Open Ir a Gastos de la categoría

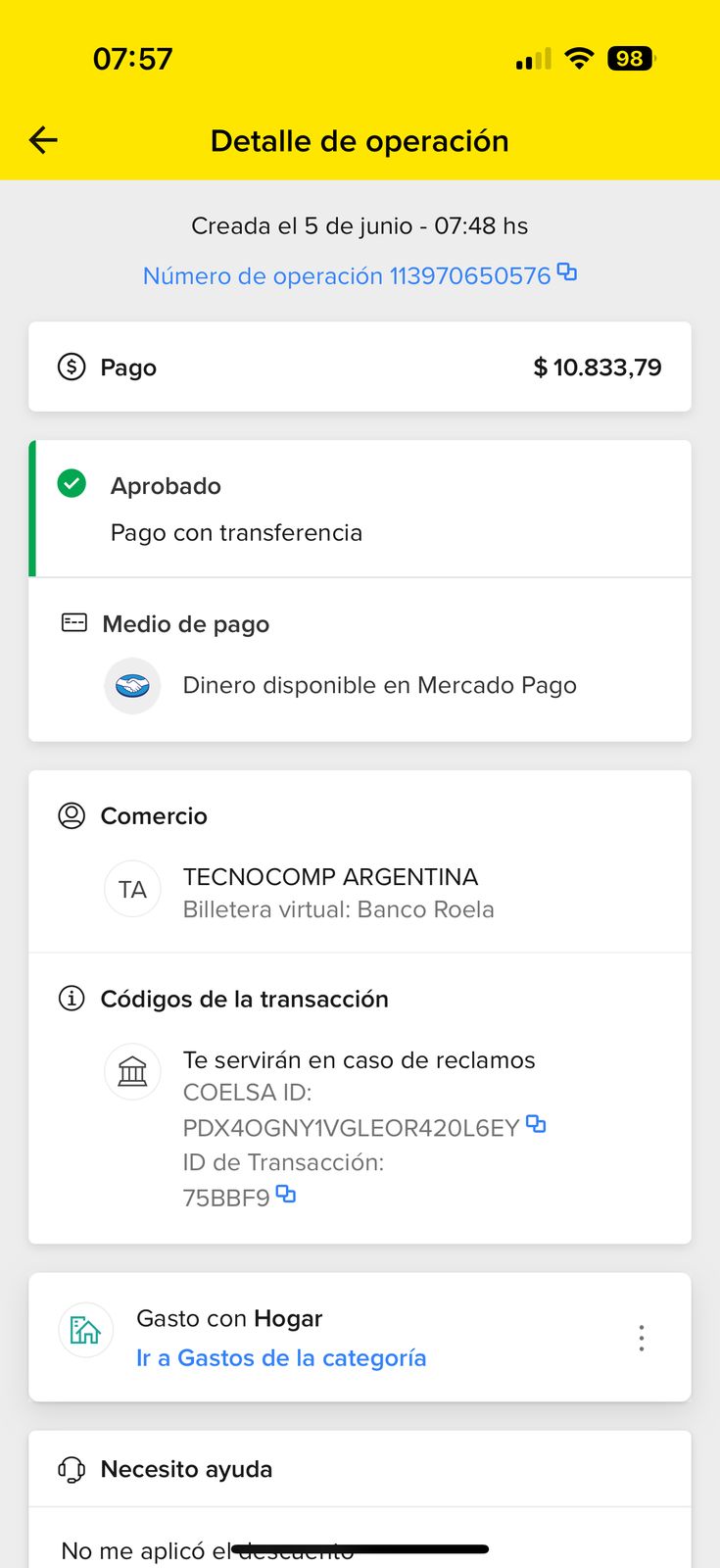click(x=281, y=1358)
